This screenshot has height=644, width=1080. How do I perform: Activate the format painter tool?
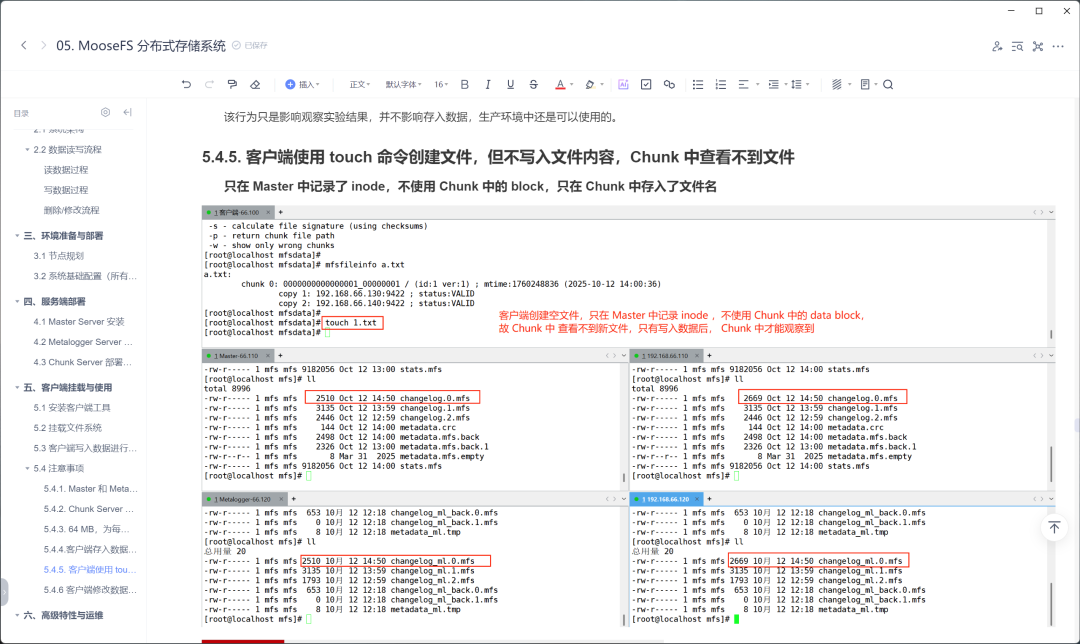[x=232, y=84]
